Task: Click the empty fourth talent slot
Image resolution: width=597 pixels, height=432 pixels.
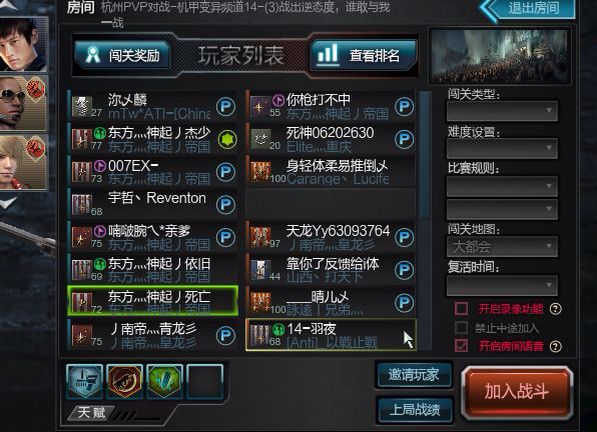Action: click(x=205, y=381)
